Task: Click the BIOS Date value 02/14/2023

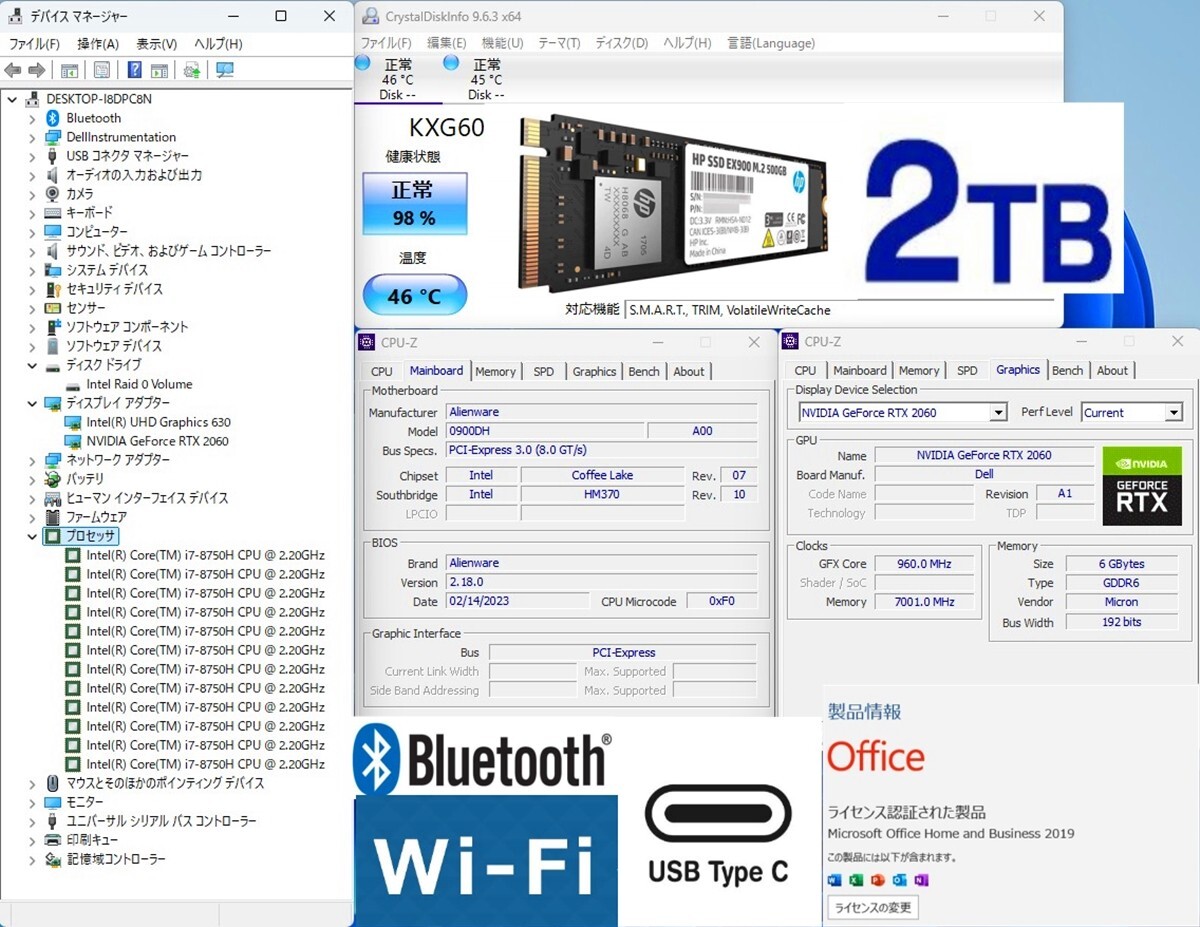Action: click(516, 601)
